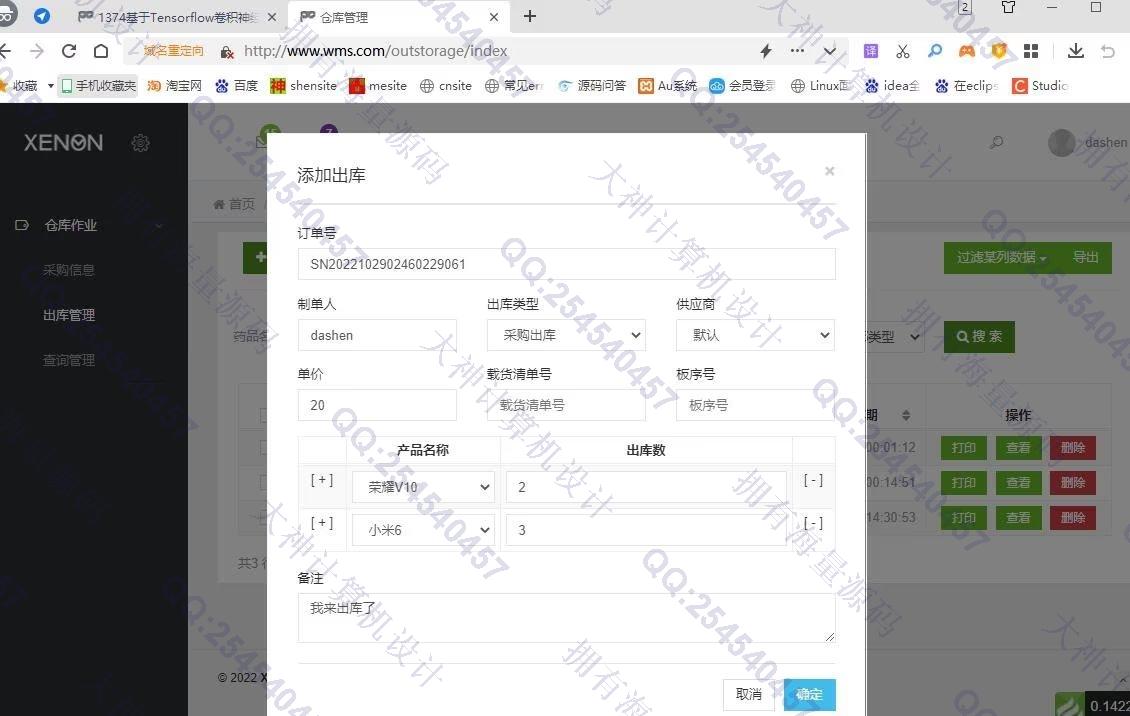This screenshot has height=716, width=1130.
Task: Click the scissors screenshot icon
Action: coord(902,51)
